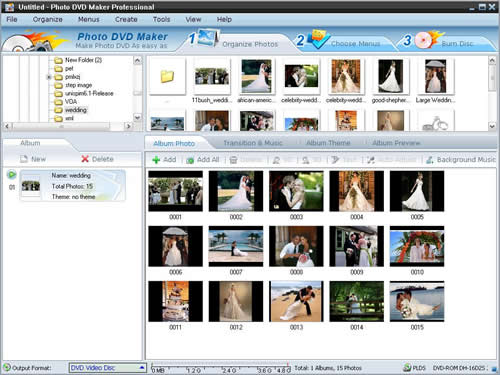
Task: Click the grayed-out Delete photo trash icon
Action: pyautogui.click(x=234, y=160)
